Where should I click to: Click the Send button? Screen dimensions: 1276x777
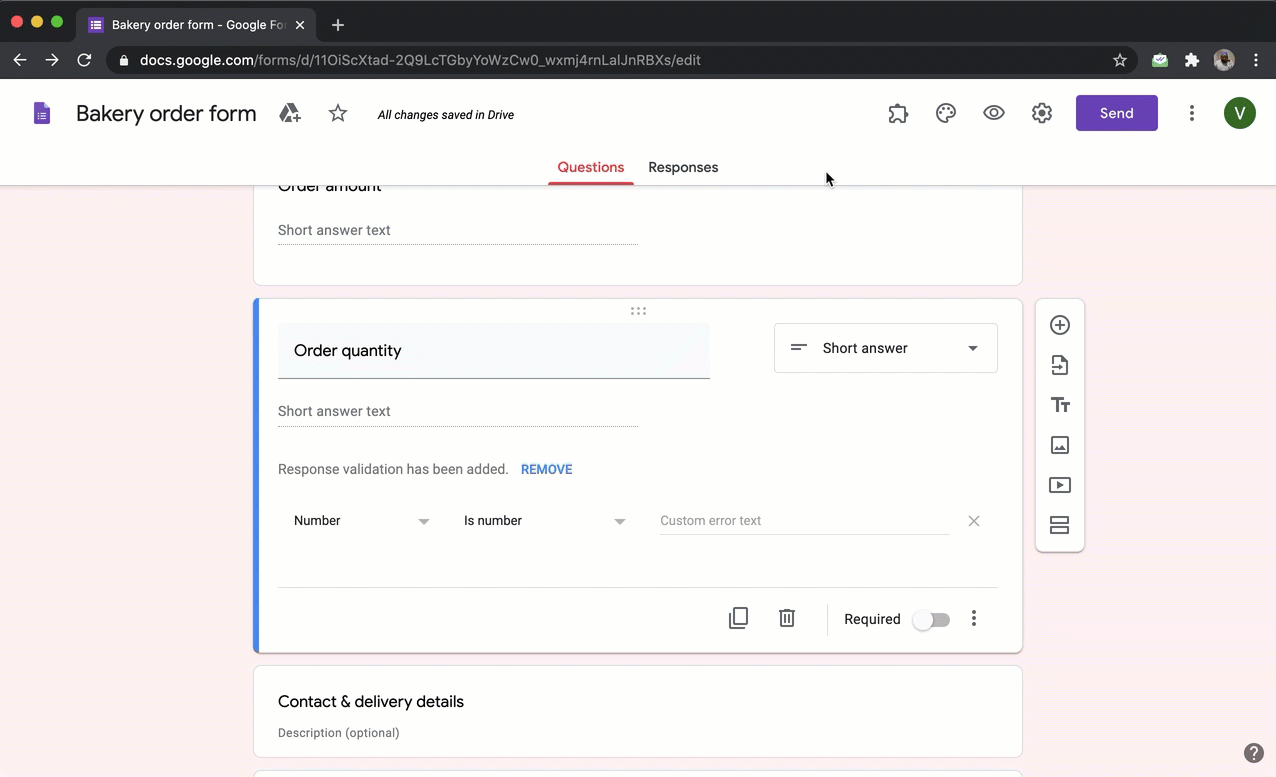(x=1116, y=113)
